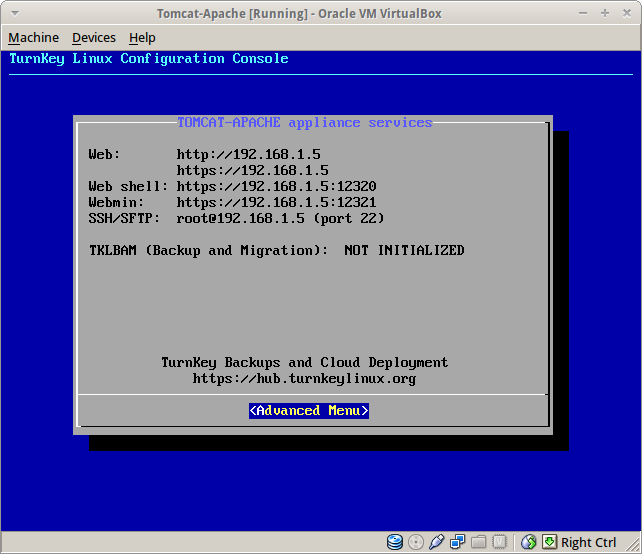Click the hard disk activity icon

[x=395, y=542]
